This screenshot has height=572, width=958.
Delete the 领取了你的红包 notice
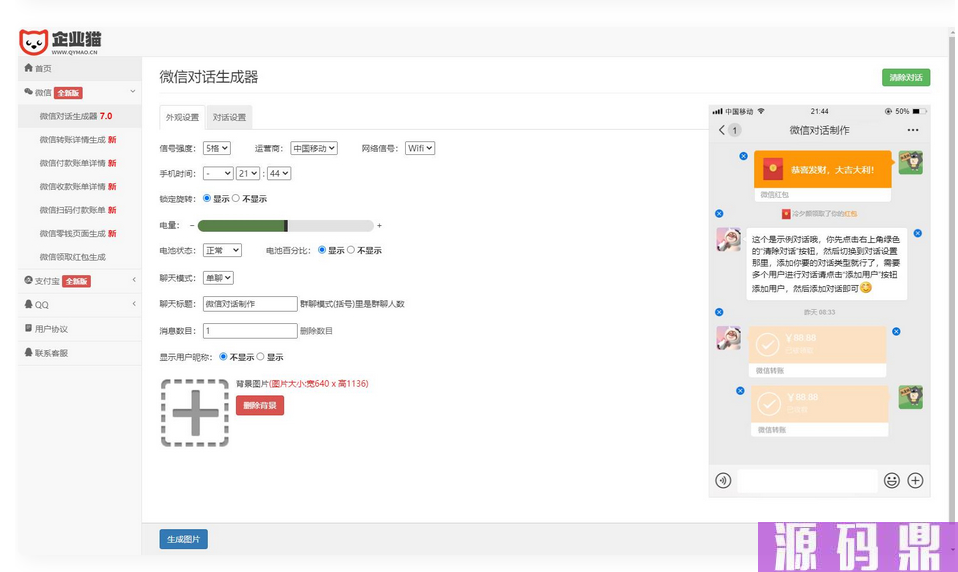click(x=719, y=213)
